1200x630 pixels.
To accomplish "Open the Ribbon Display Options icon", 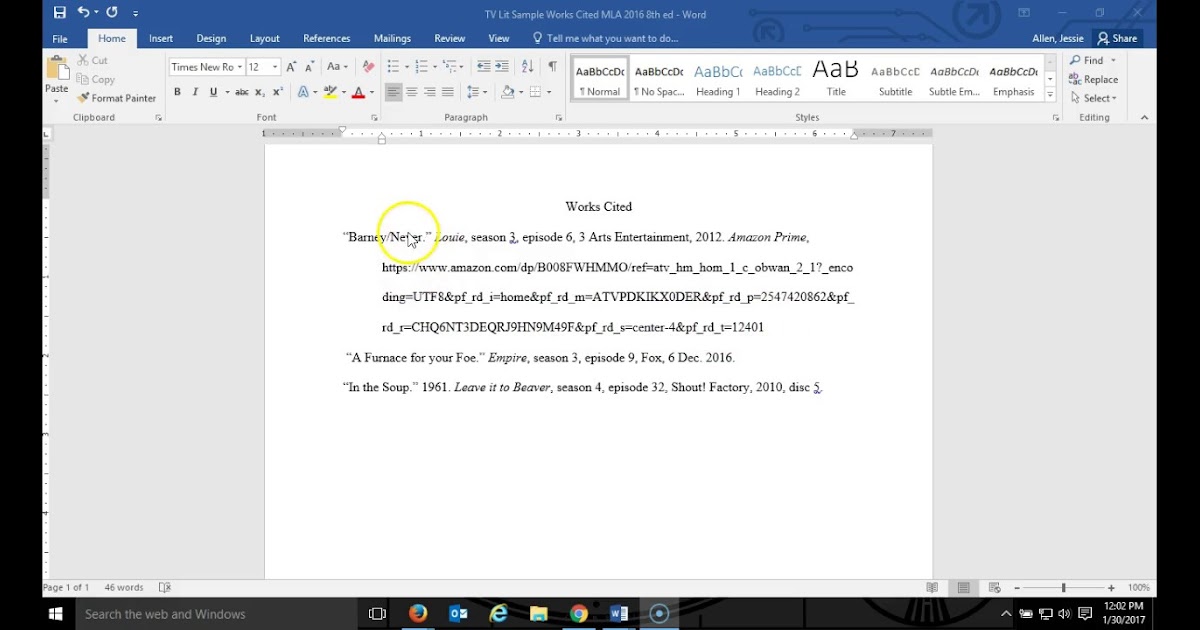I will coord(1024,13).
